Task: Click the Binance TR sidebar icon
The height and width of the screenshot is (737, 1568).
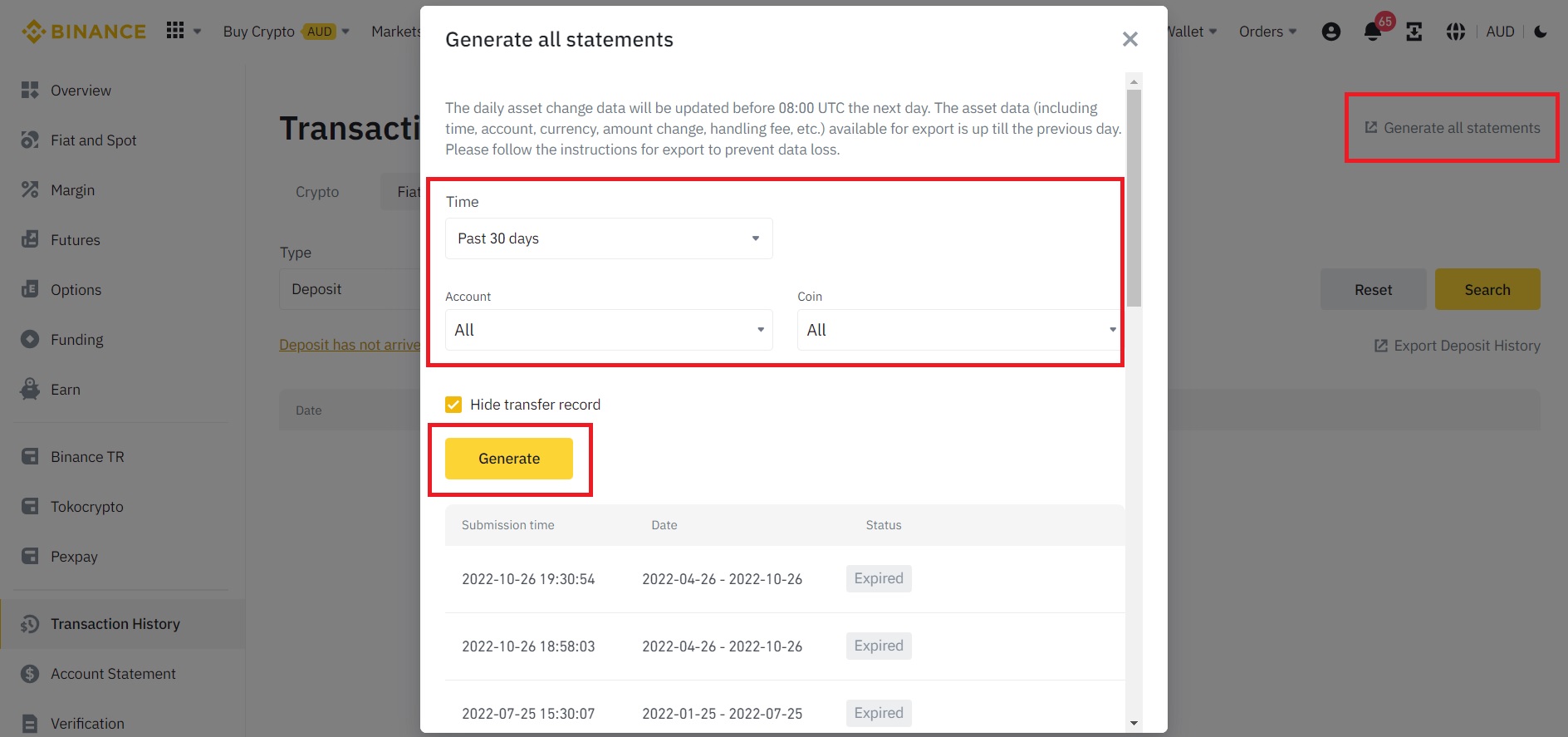Action: tap(30, 456)
